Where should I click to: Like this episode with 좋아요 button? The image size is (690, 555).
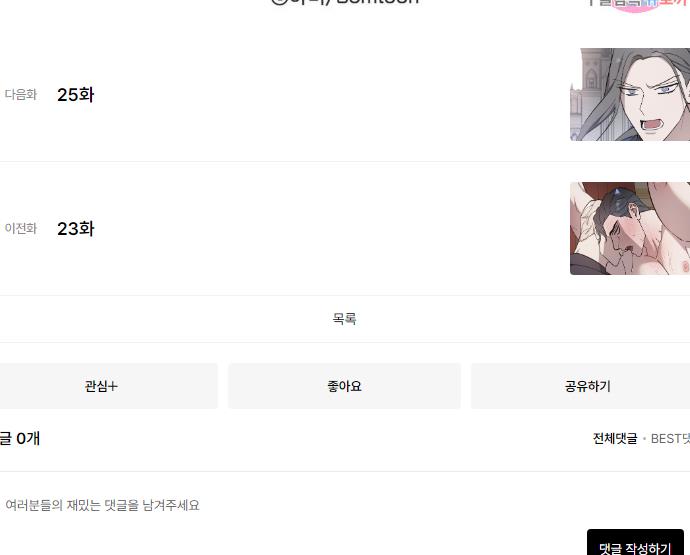point(344,386)
